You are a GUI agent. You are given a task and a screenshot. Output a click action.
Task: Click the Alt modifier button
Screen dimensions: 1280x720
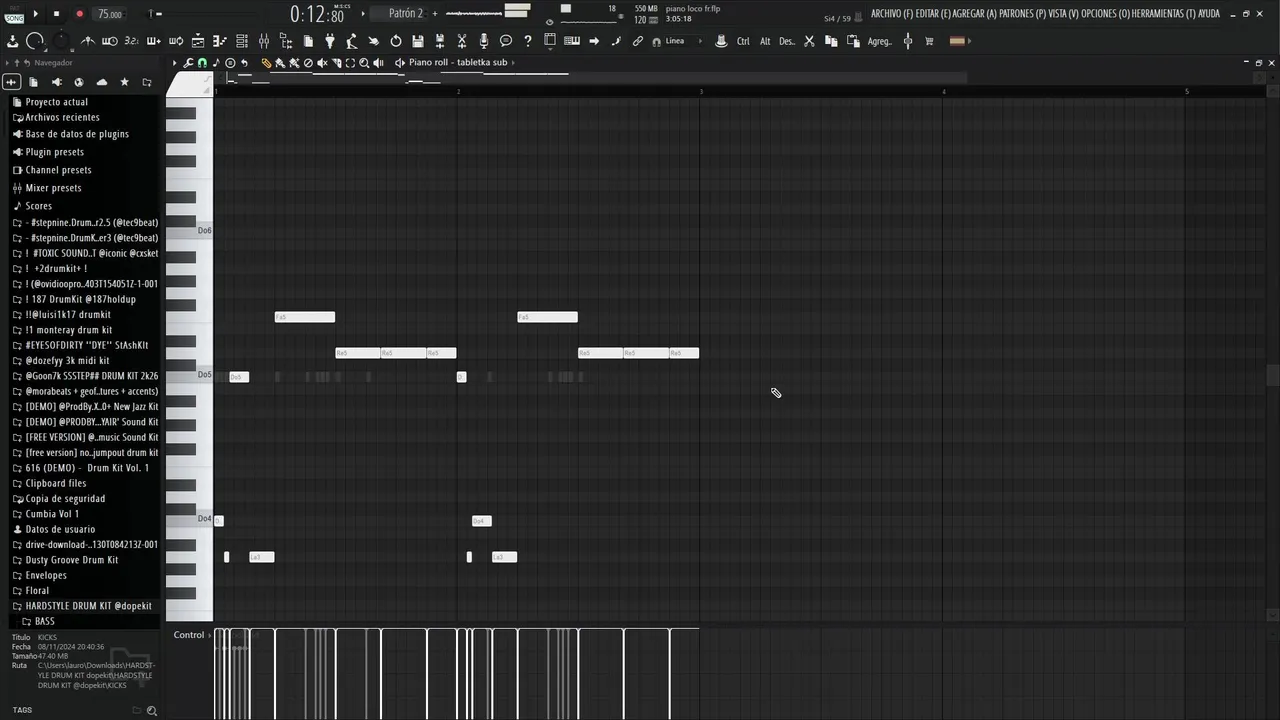tap(765, 41)
